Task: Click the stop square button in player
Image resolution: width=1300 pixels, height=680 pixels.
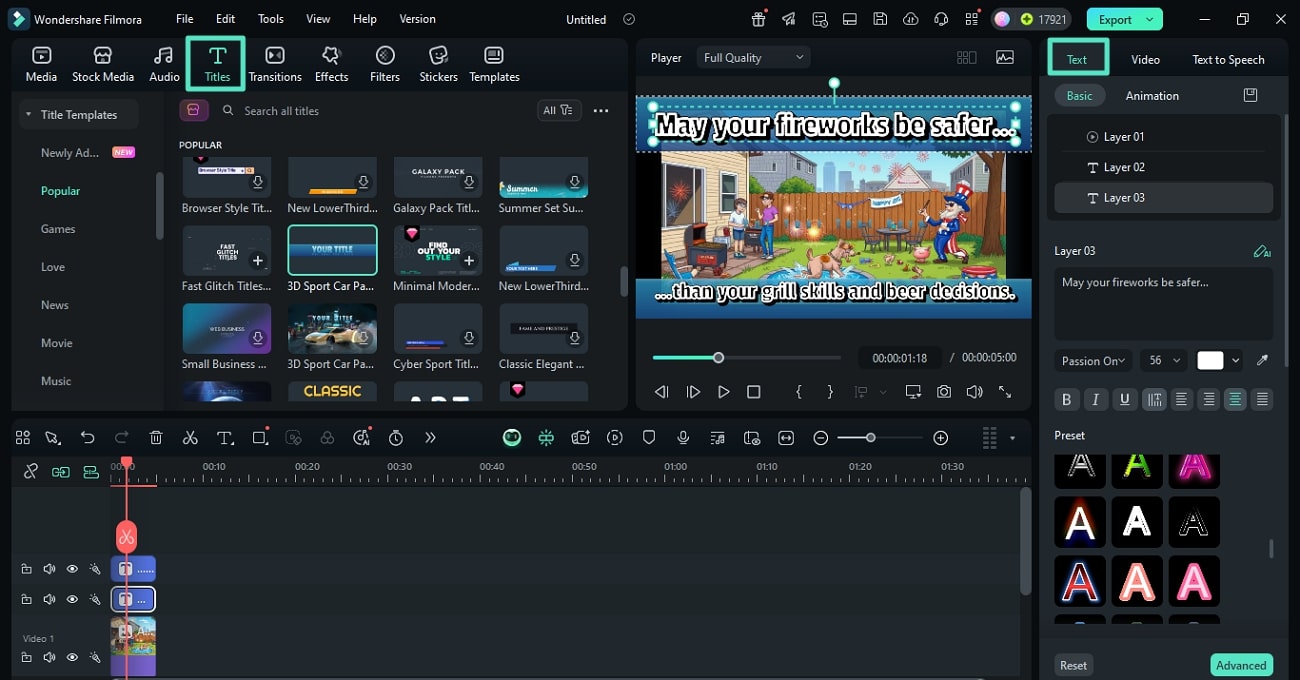Action: (x=754, y=392)
